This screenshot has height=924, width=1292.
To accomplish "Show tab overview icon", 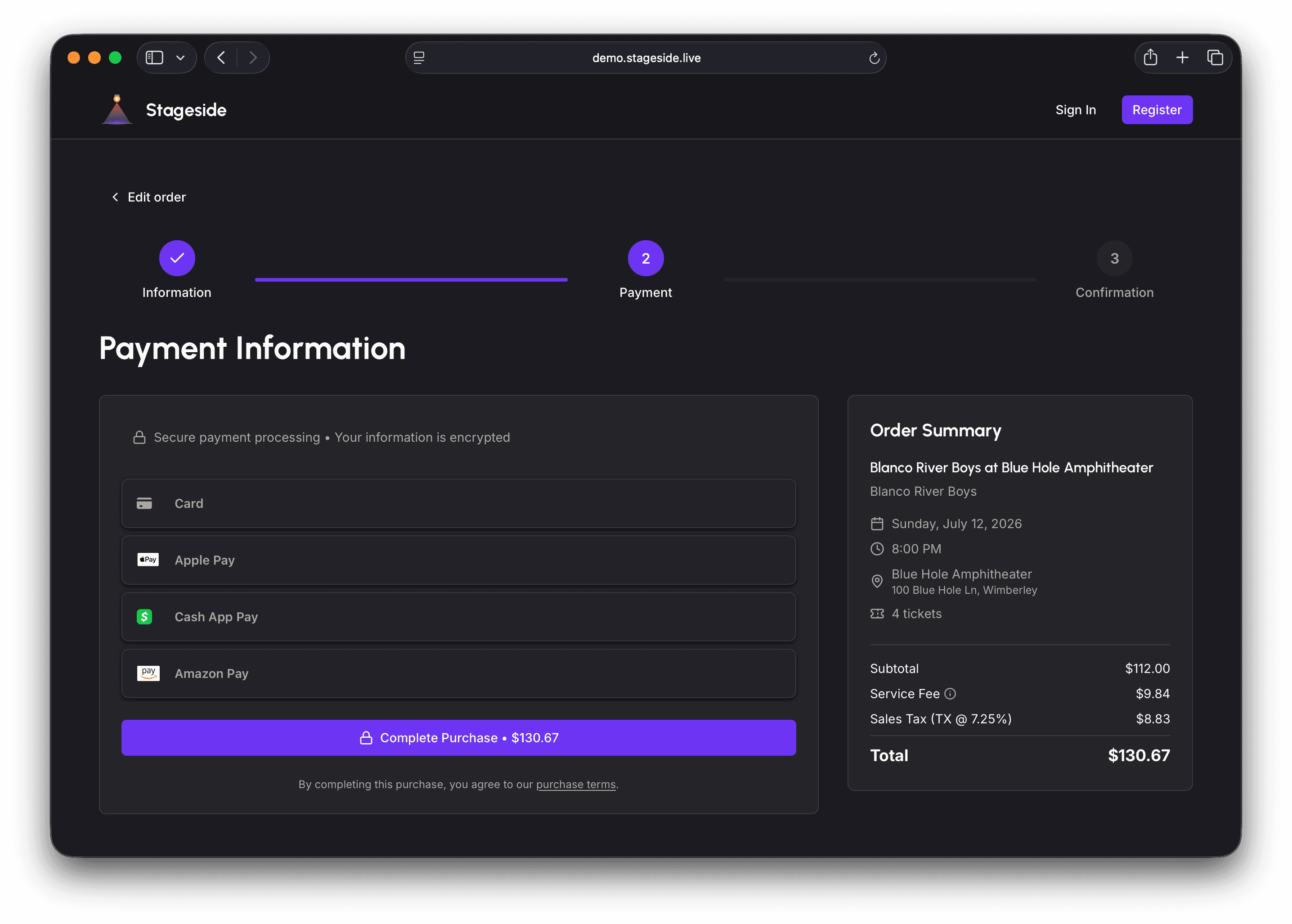I will 1215,58.
